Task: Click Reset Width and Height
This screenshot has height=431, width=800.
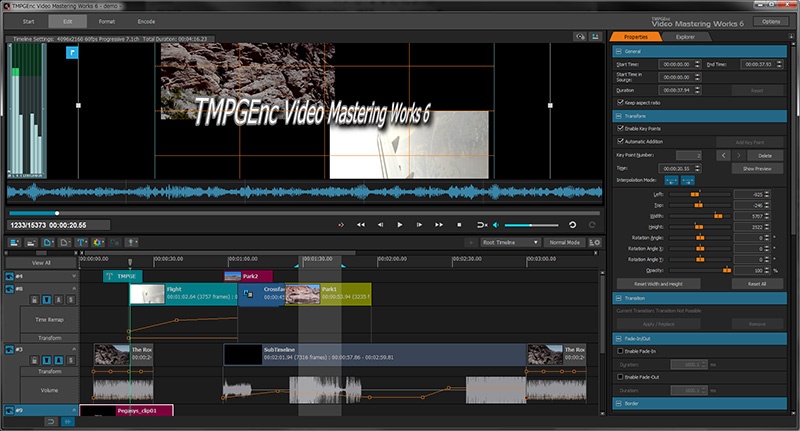Action: [x=658, y=284]
